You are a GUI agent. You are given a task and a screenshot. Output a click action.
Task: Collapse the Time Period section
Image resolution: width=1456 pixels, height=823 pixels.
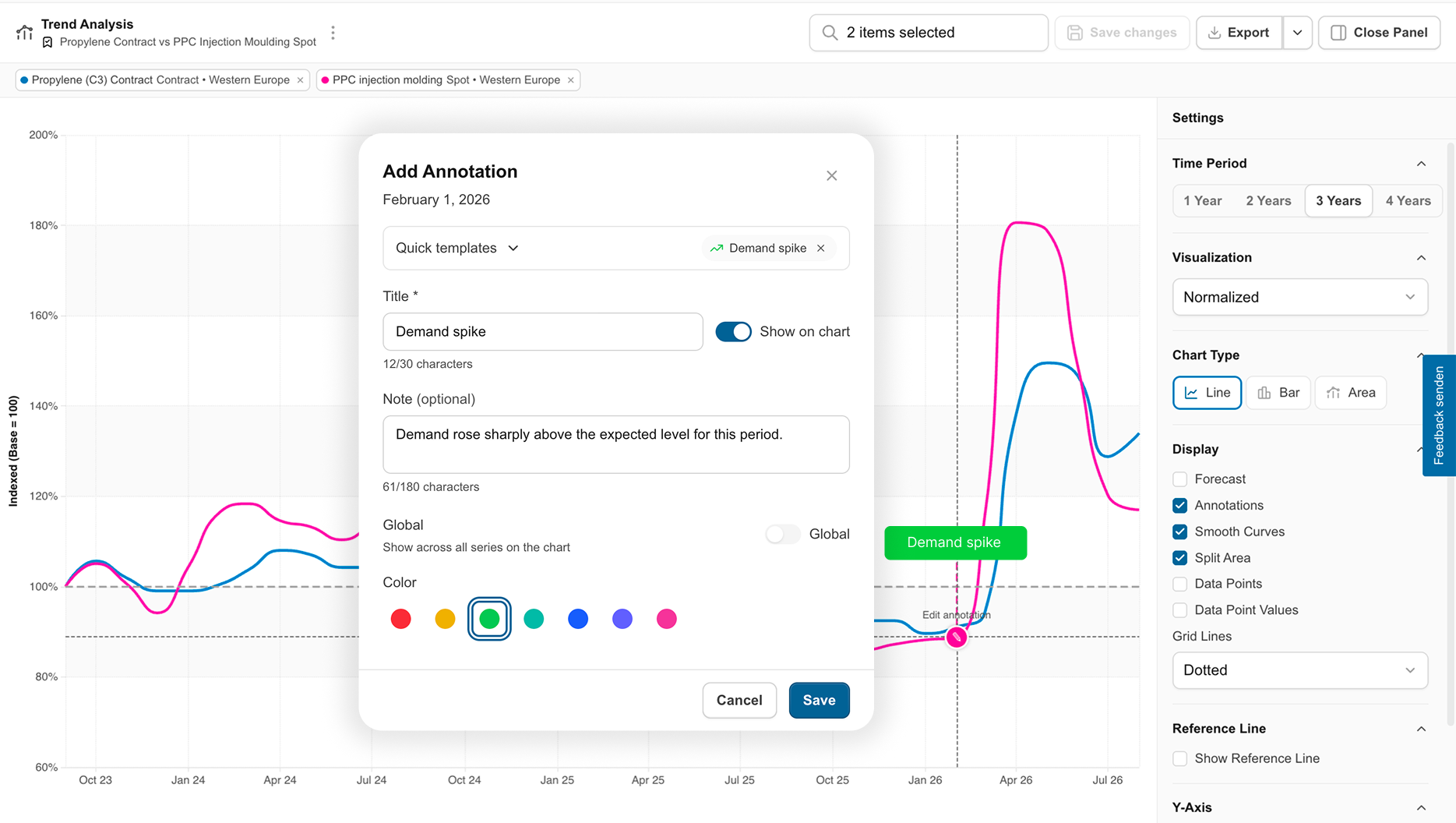click(1421, 164)
